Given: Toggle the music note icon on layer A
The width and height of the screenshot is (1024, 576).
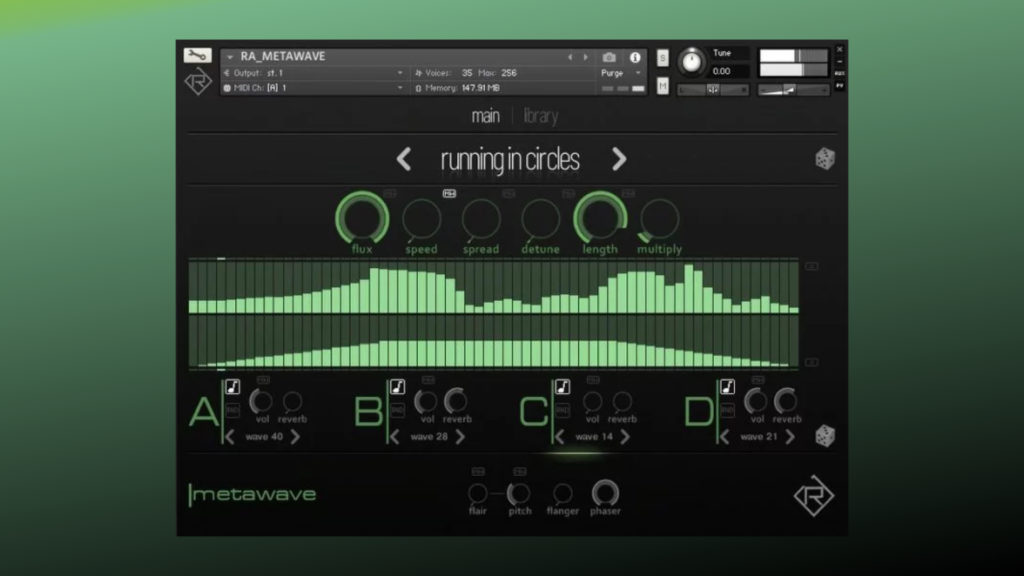Looking at the screenshot, I should point(232,386).
